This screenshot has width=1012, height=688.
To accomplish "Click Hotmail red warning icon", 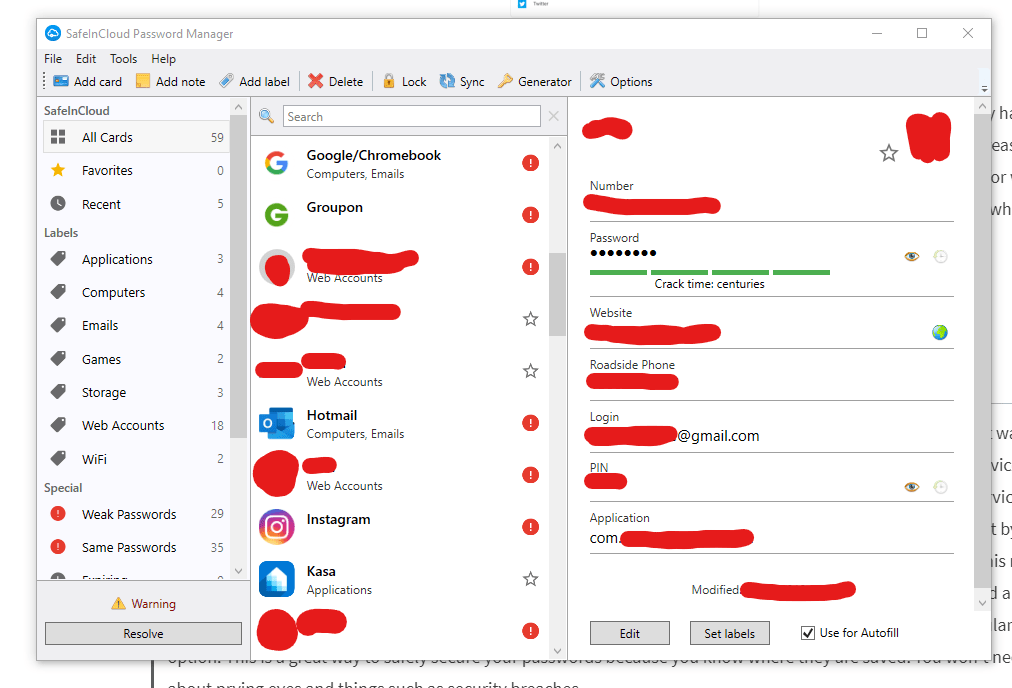I will 531,423.
